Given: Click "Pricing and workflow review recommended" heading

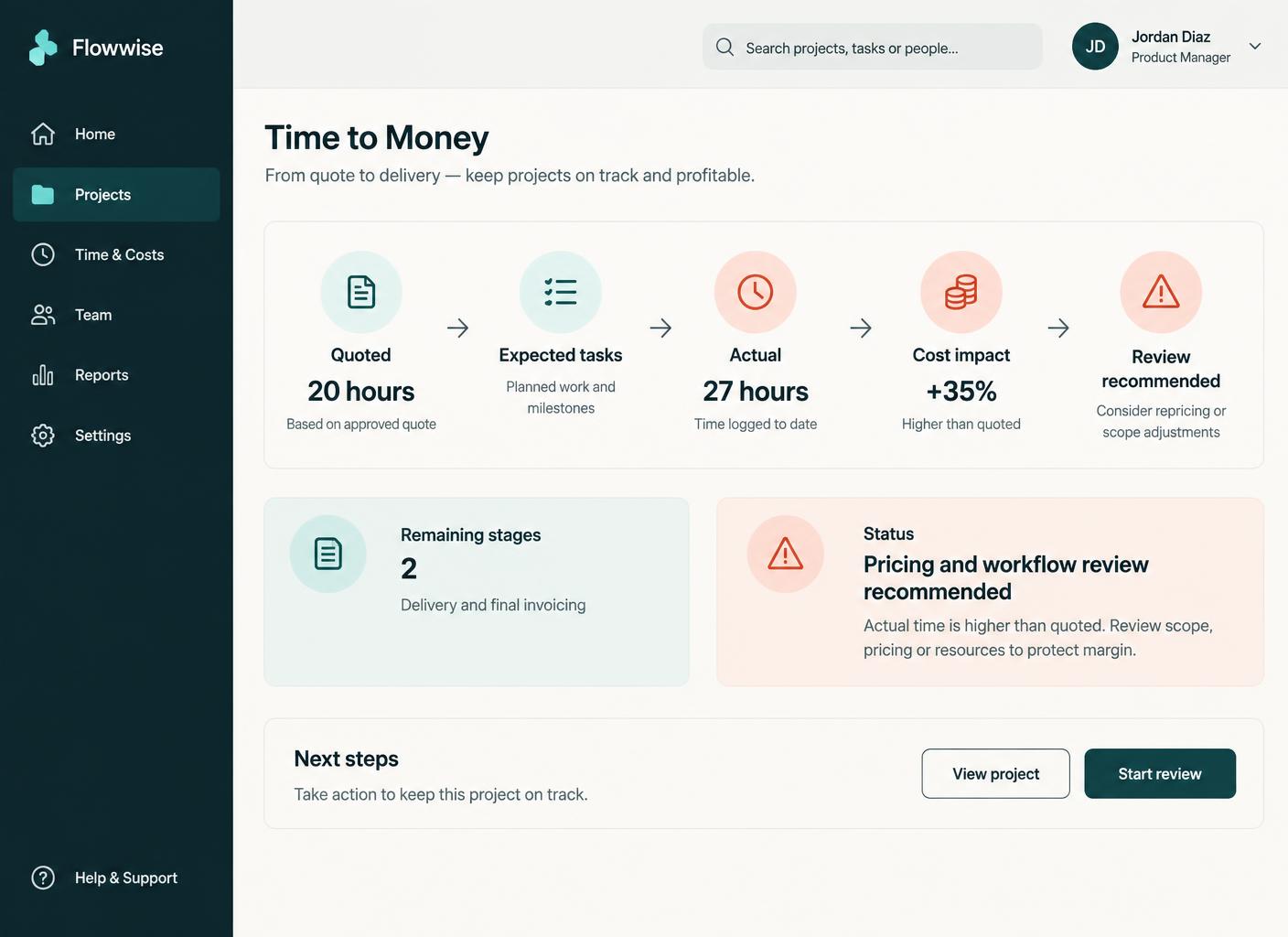Looking at the screenshot, I should (1006, 577).
